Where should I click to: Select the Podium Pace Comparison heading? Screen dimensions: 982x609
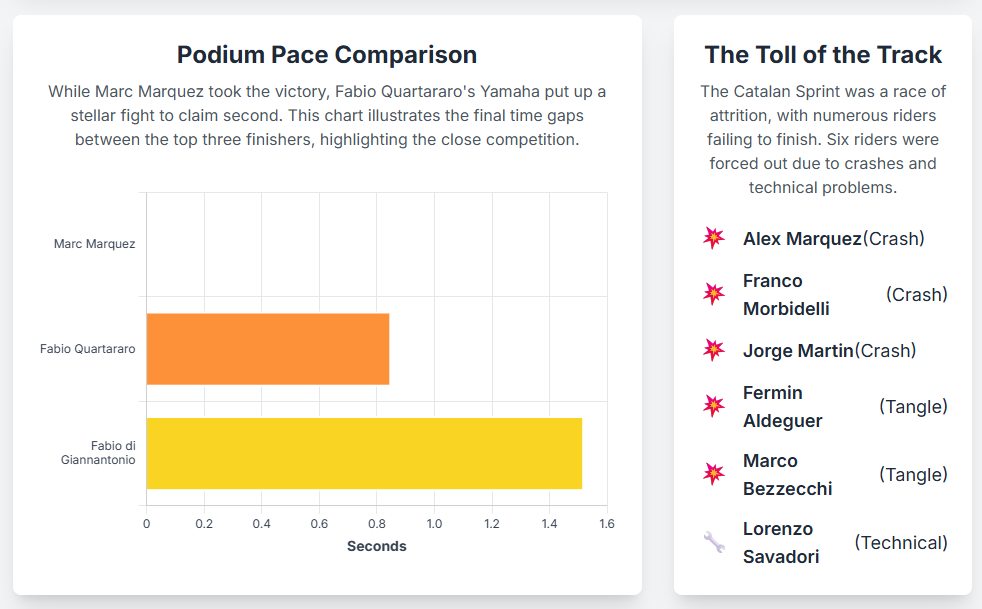tap(327, 55)
